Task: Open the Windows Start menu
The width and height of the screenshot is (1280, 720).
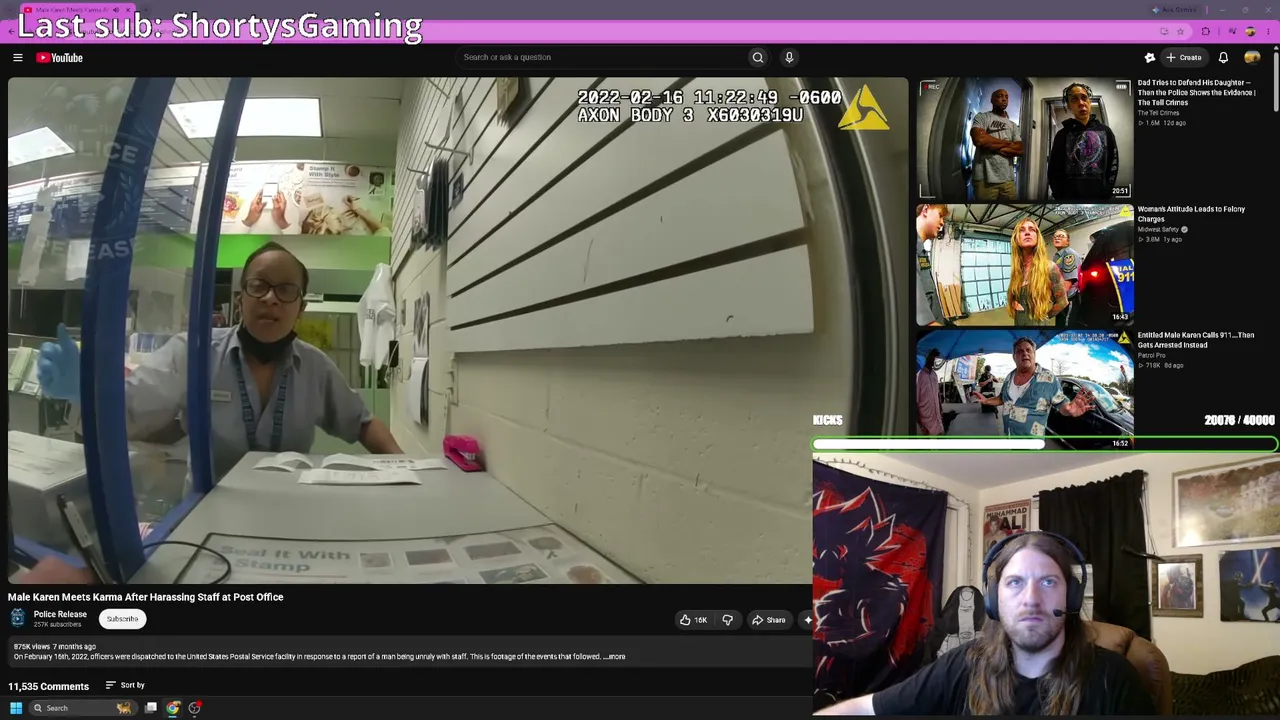Action: tap(16, 708)
